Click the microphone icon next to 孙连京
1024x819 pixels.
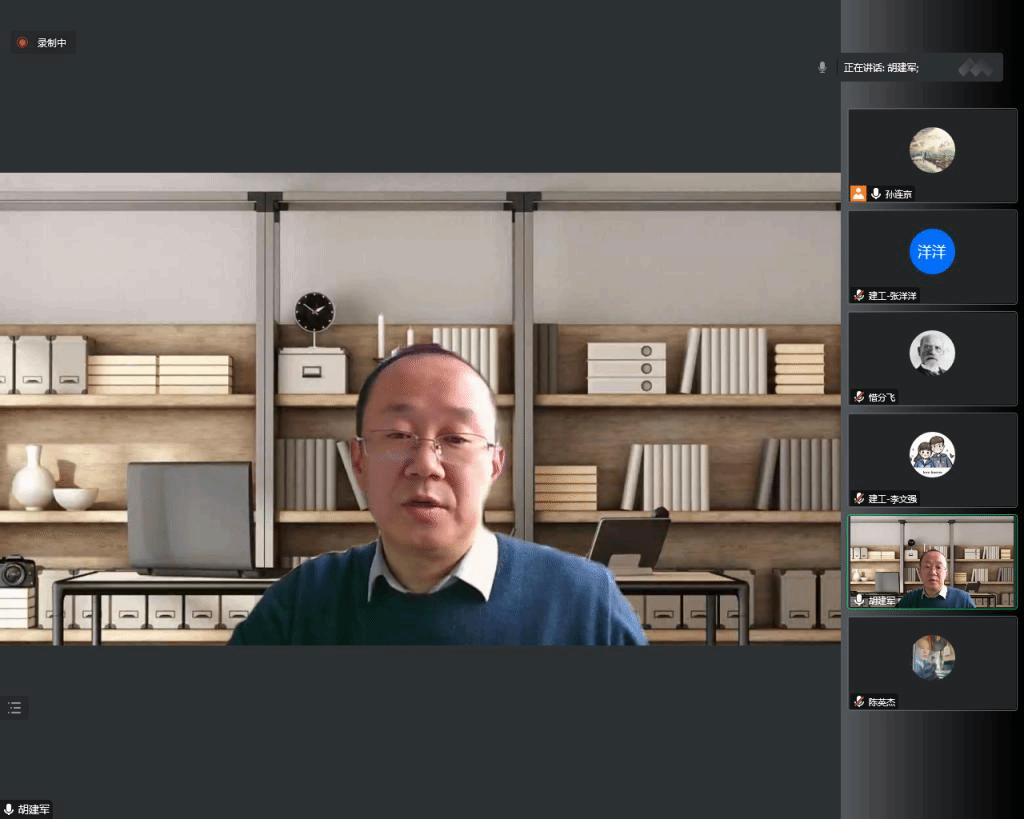pos(875,194)
